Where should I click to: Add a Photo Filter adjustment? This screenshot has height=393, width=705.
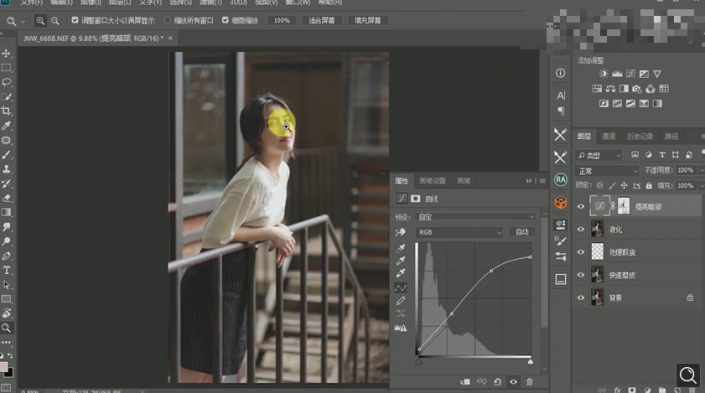click(637, 89)
